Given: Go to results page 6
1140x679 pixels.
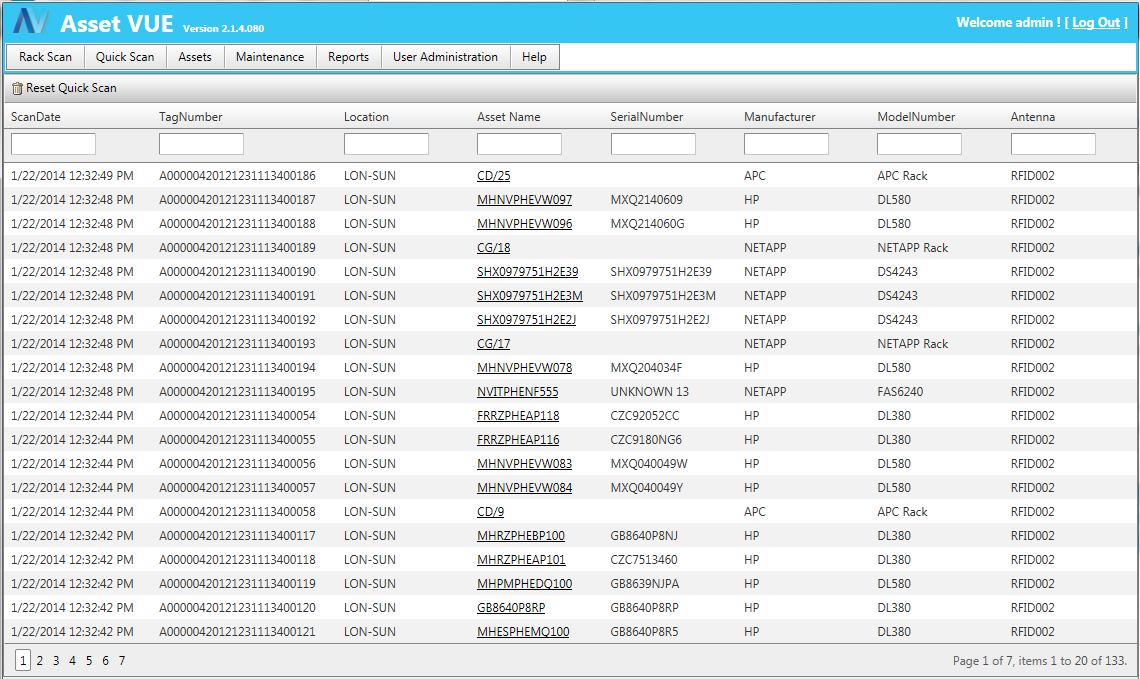Looking at the screenshot, I should point(105,661).
